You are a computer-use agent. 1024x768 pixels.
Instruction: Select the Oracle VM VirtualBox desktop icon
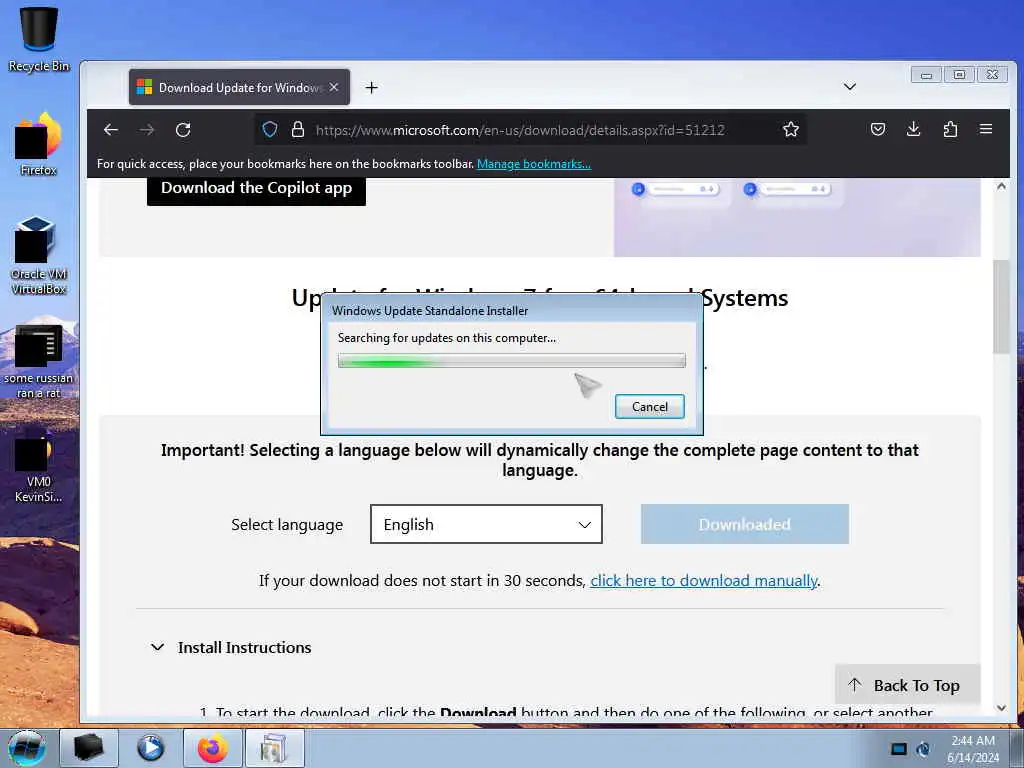(x=39, y=255)
